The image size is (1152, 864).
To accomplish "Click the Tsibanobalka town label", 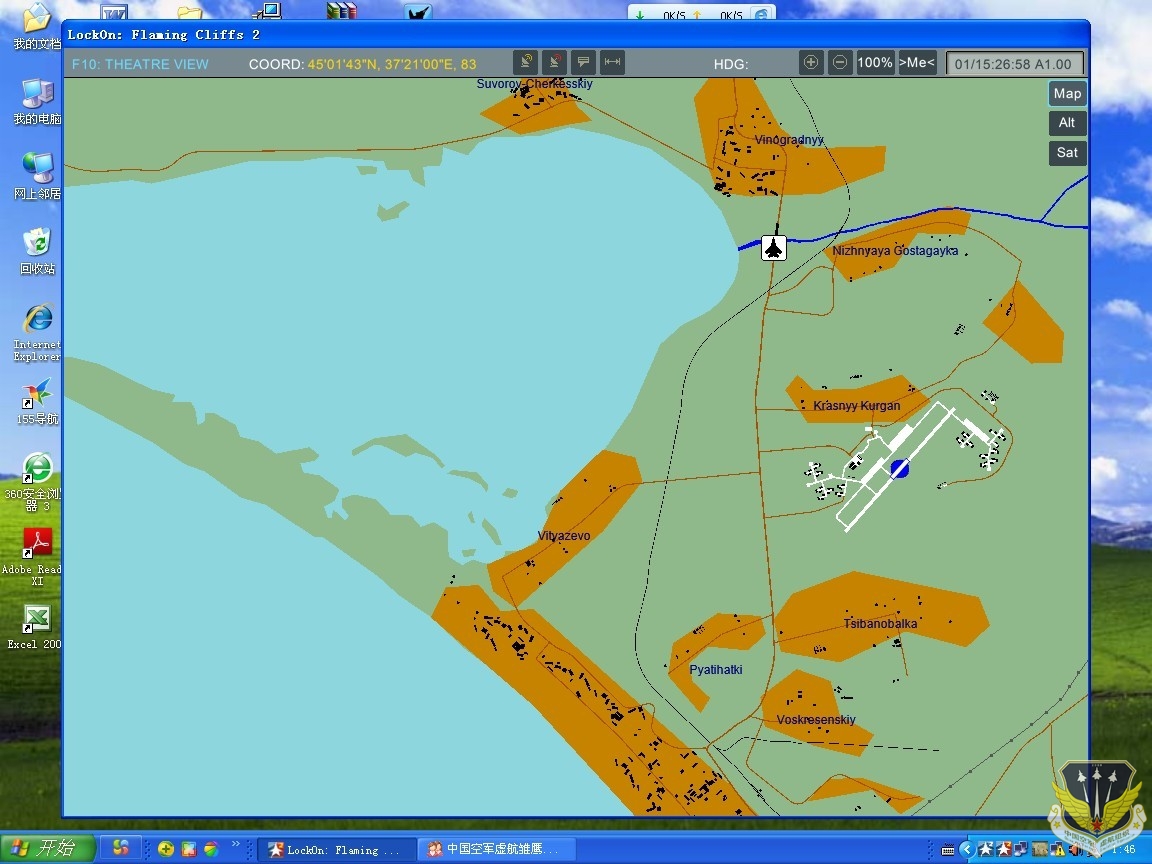I will tap(880, 624).
